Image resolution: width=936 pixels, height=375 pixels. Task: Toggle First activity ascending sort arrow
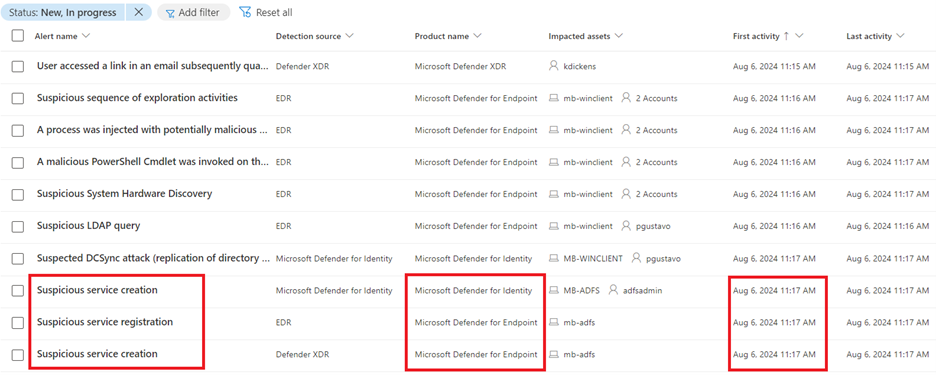pos(786,36)
